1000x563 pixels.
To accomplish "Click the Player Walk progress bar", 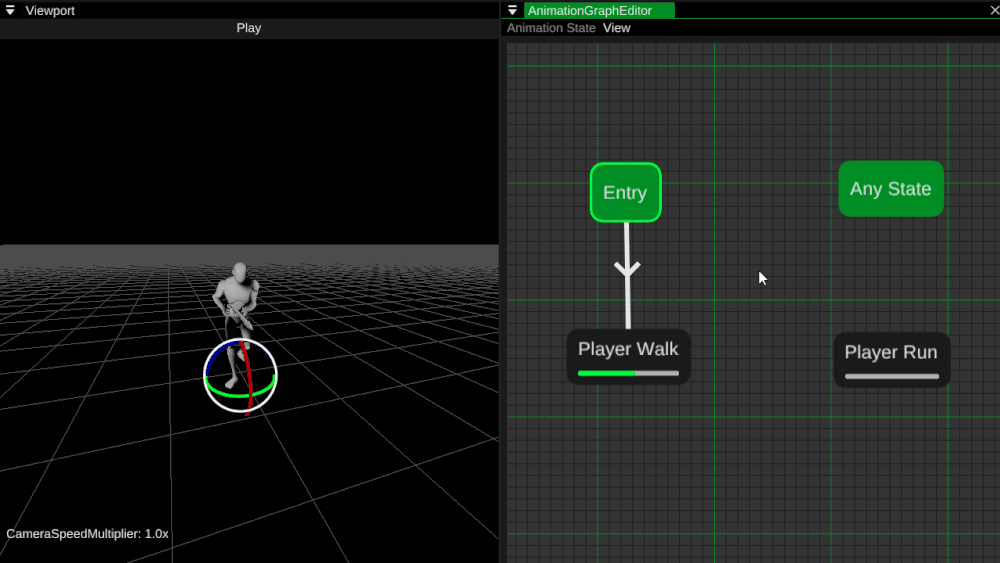I will click(x=628, y=373).
